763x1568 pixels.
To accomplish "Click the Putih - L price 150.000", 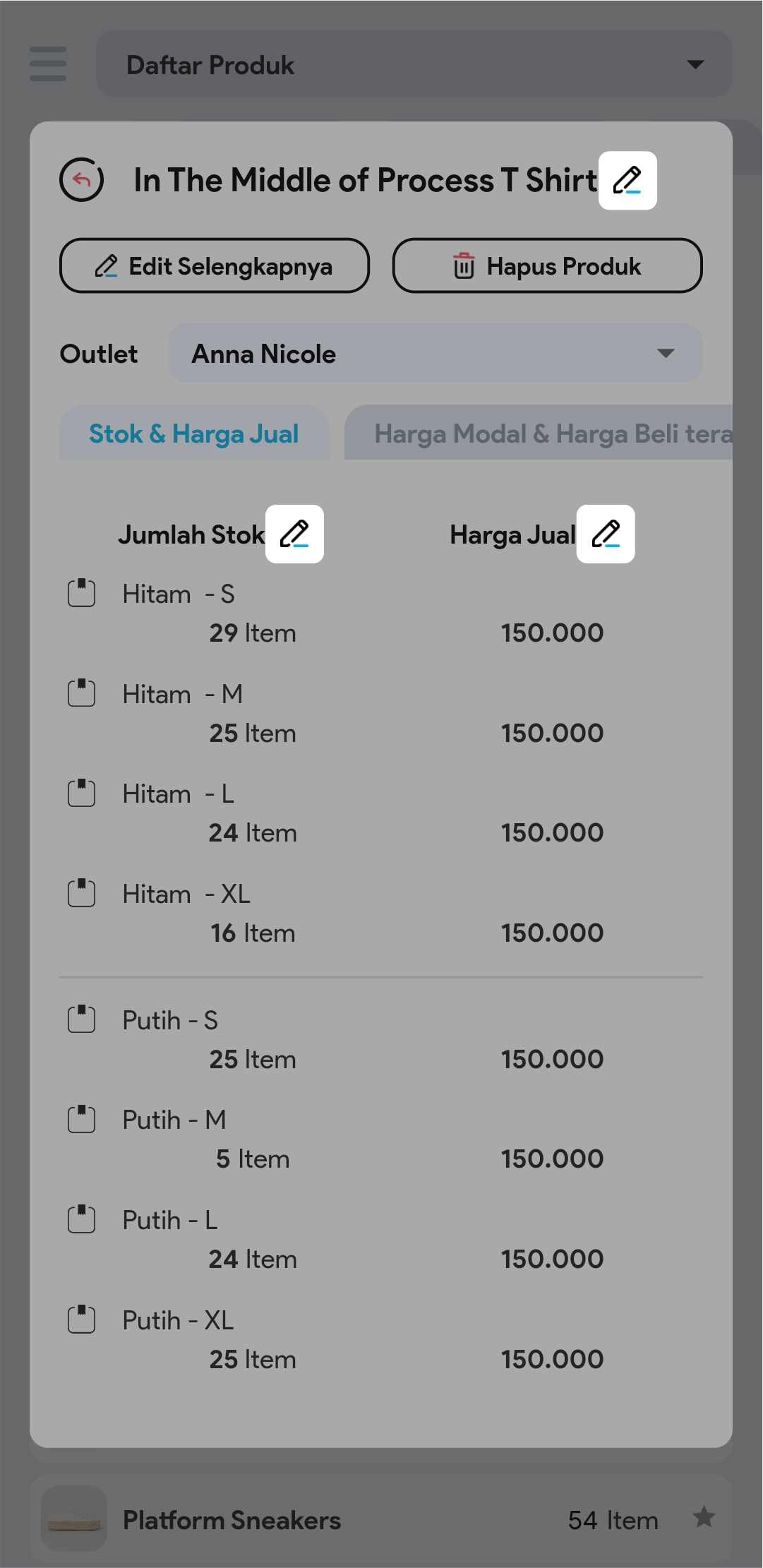I will 552,1259.
